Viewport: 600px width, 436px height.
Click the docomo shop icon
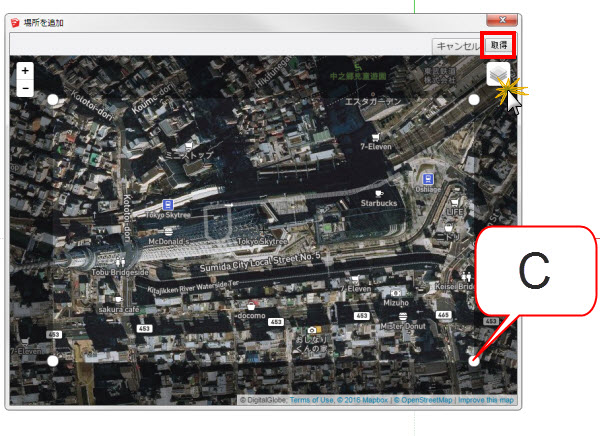tap(251, 306)
